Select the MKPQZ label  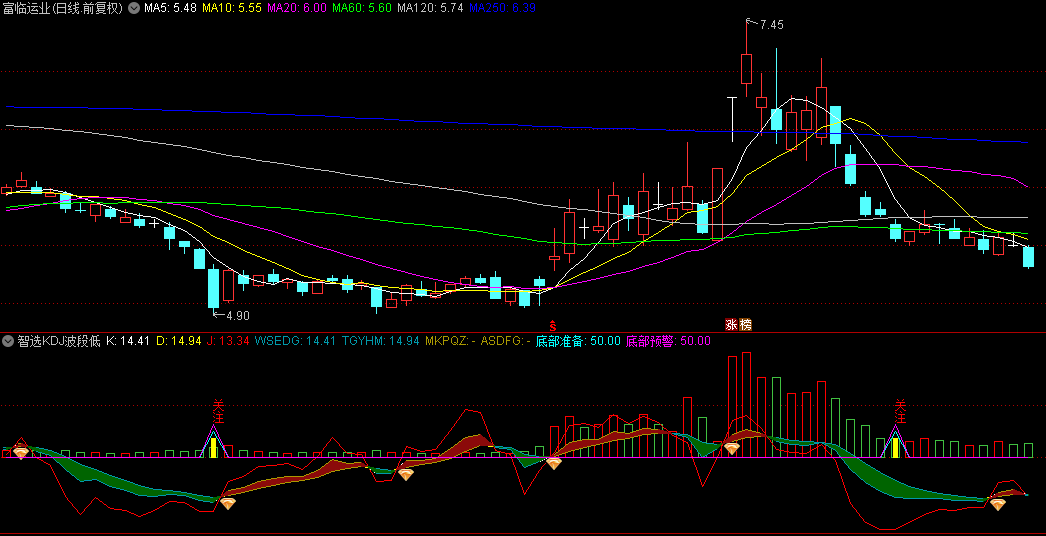(450, 341)
